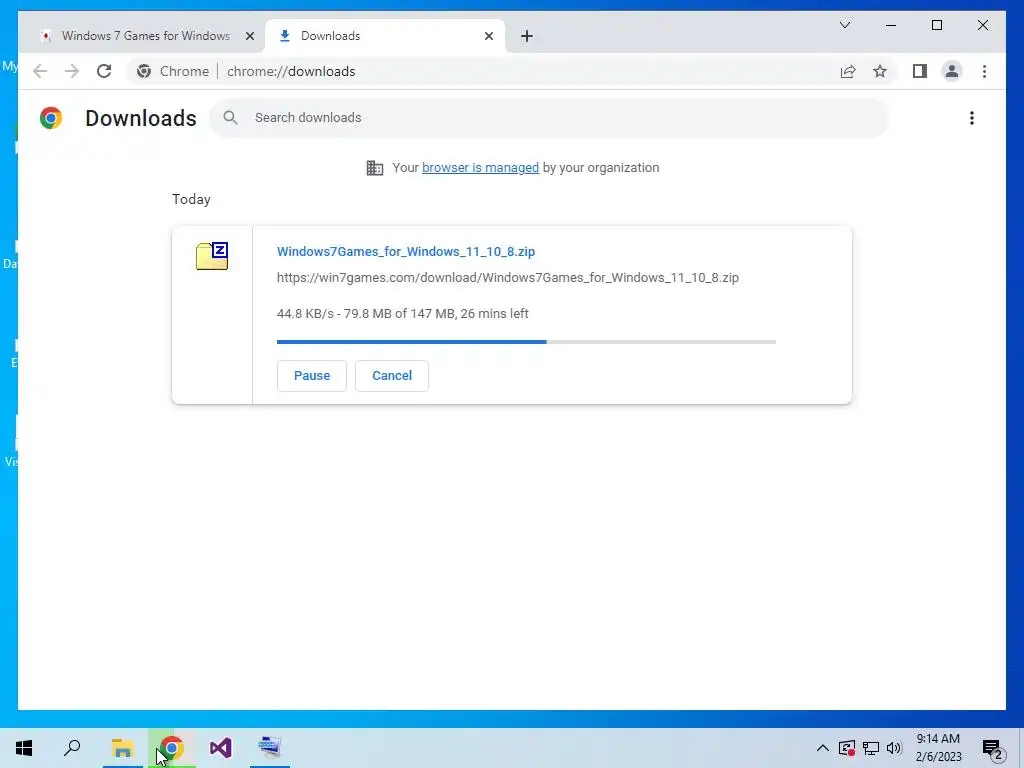Cancel the zip download
The image size is (1024, 768).
(392, 376)
